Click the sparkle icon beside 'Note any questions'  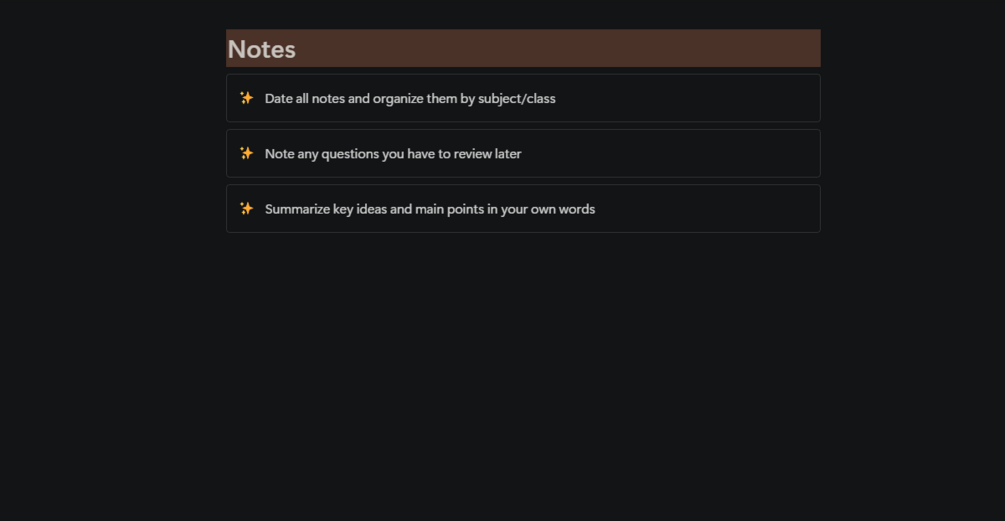[246, 153]
